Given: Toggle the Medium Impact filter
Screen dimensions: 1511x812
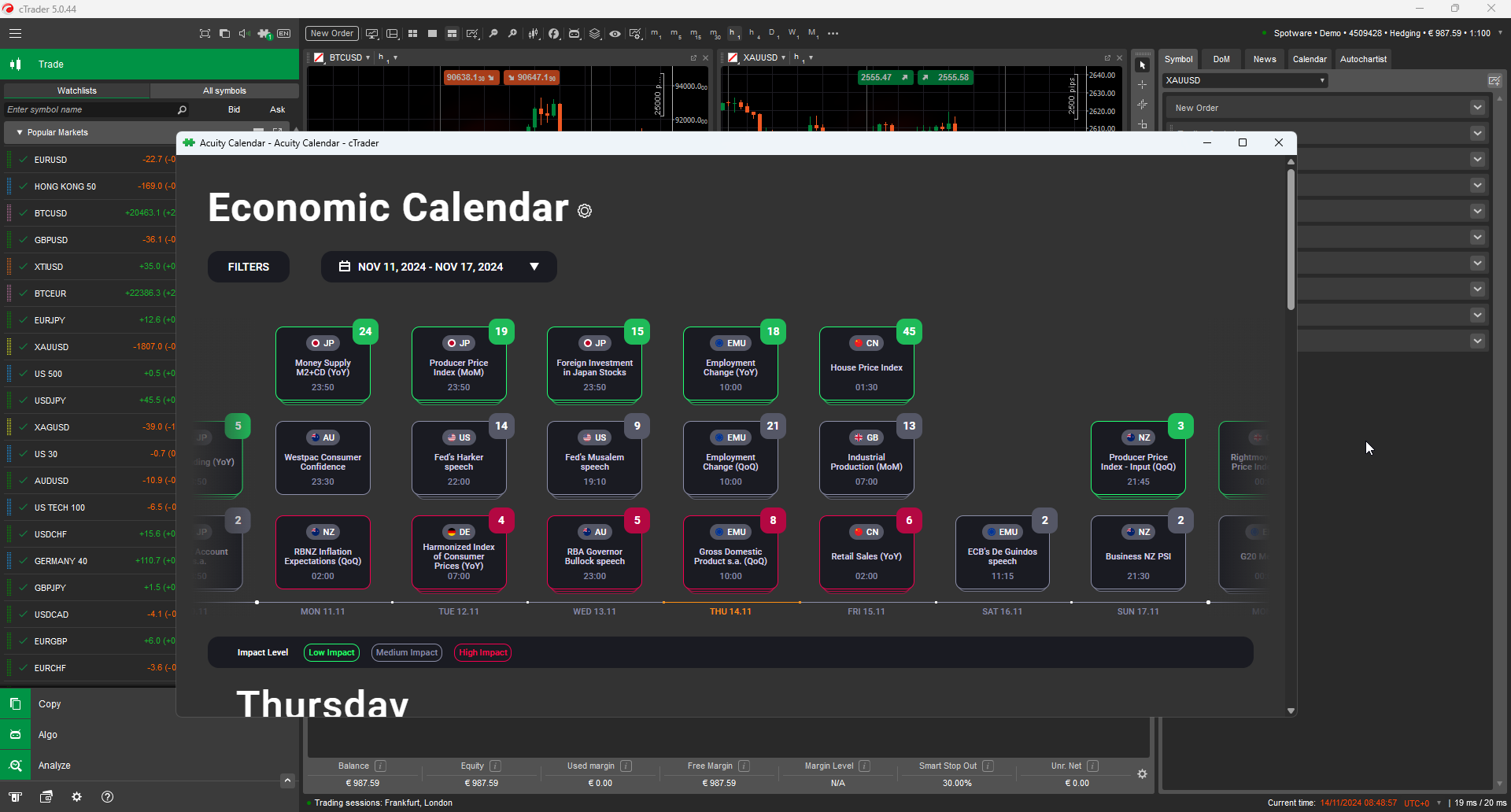Looking at the screenshot, I should [406, 652].
